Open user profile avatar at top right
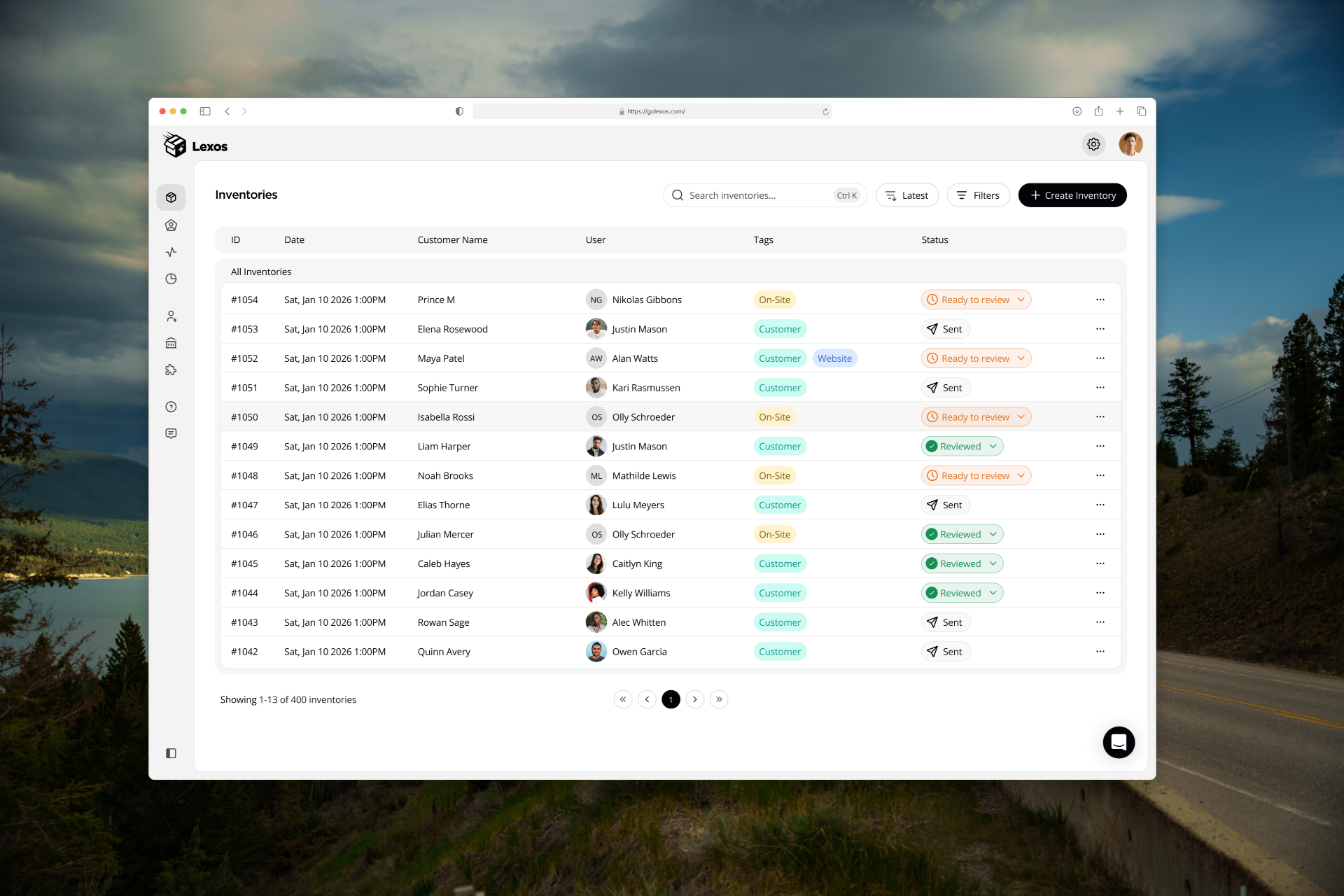The height and width of the screenshot is (896, 1344). 1130,144
